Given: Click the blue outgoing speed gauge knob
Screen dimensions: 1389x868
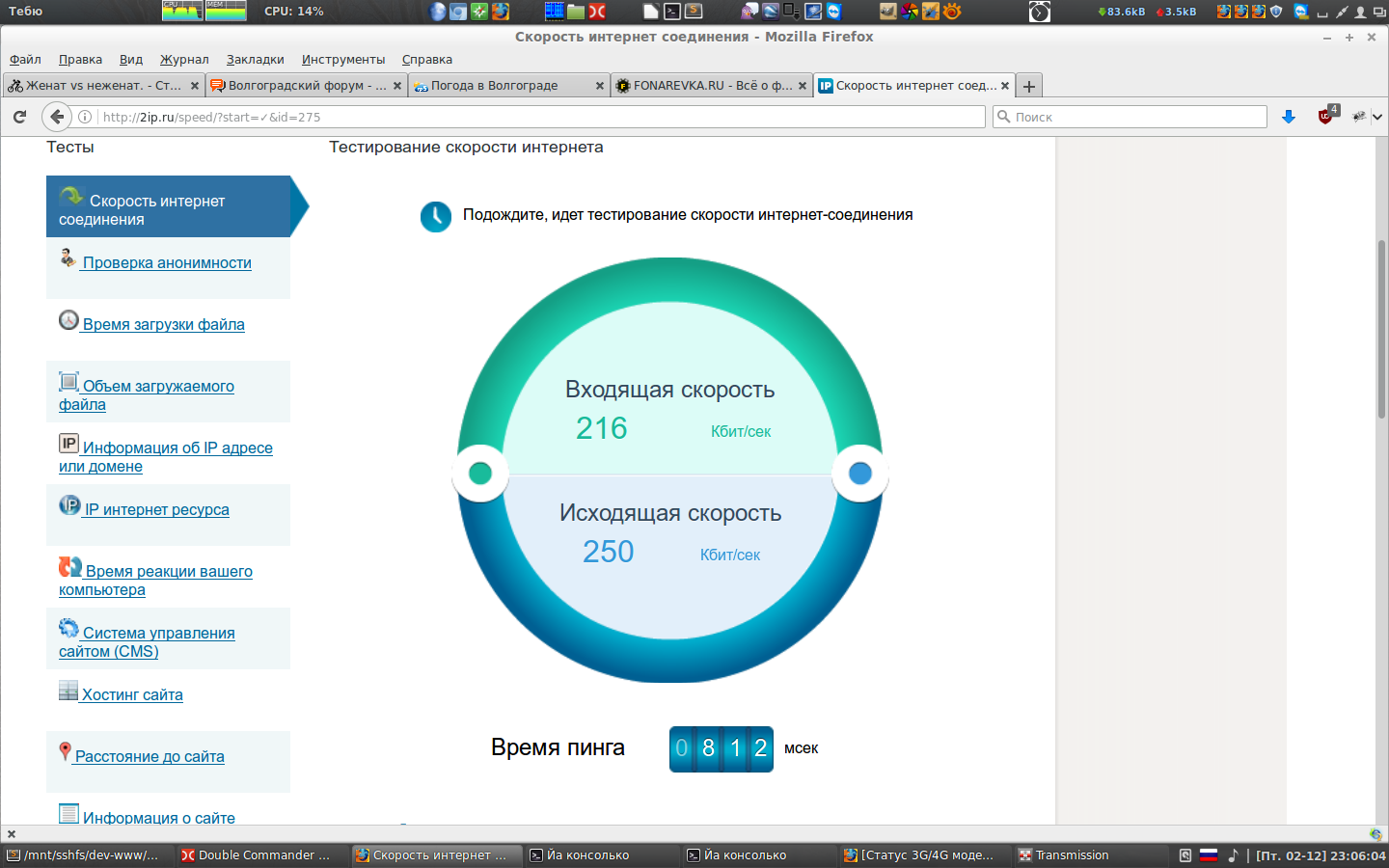Looking at the screenshot, I should coord(859,474).
